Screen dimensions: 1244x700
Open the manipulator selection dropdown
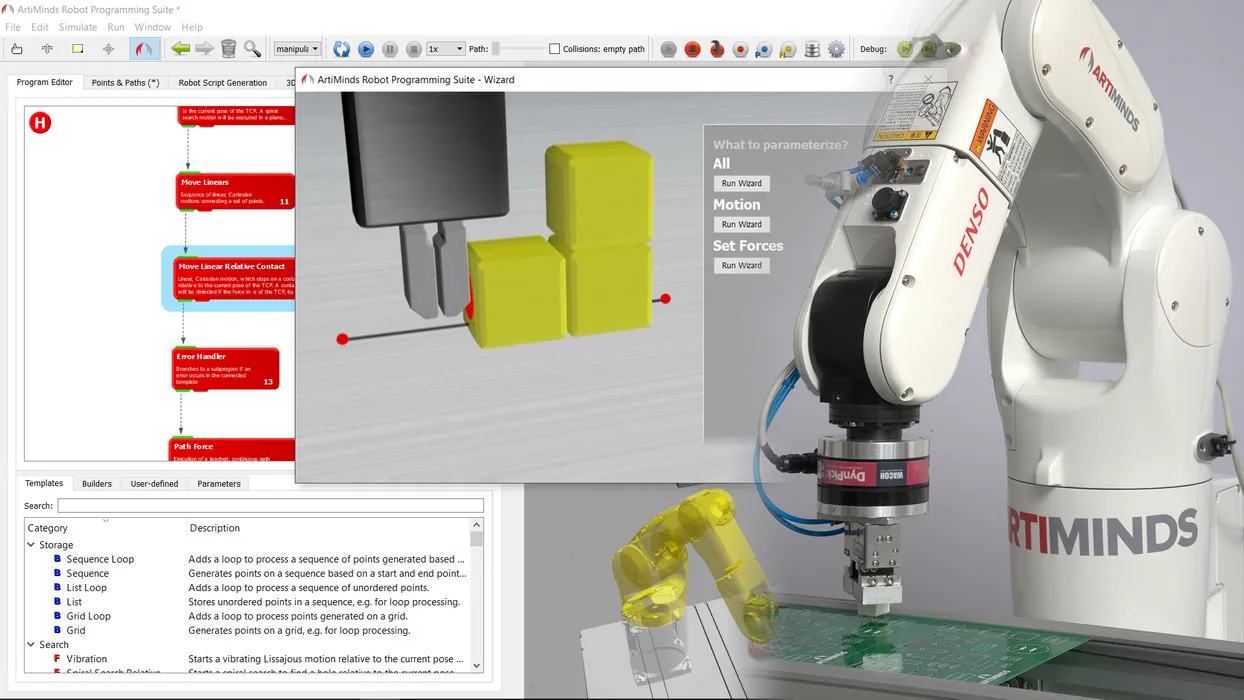(x=297, y=48)
